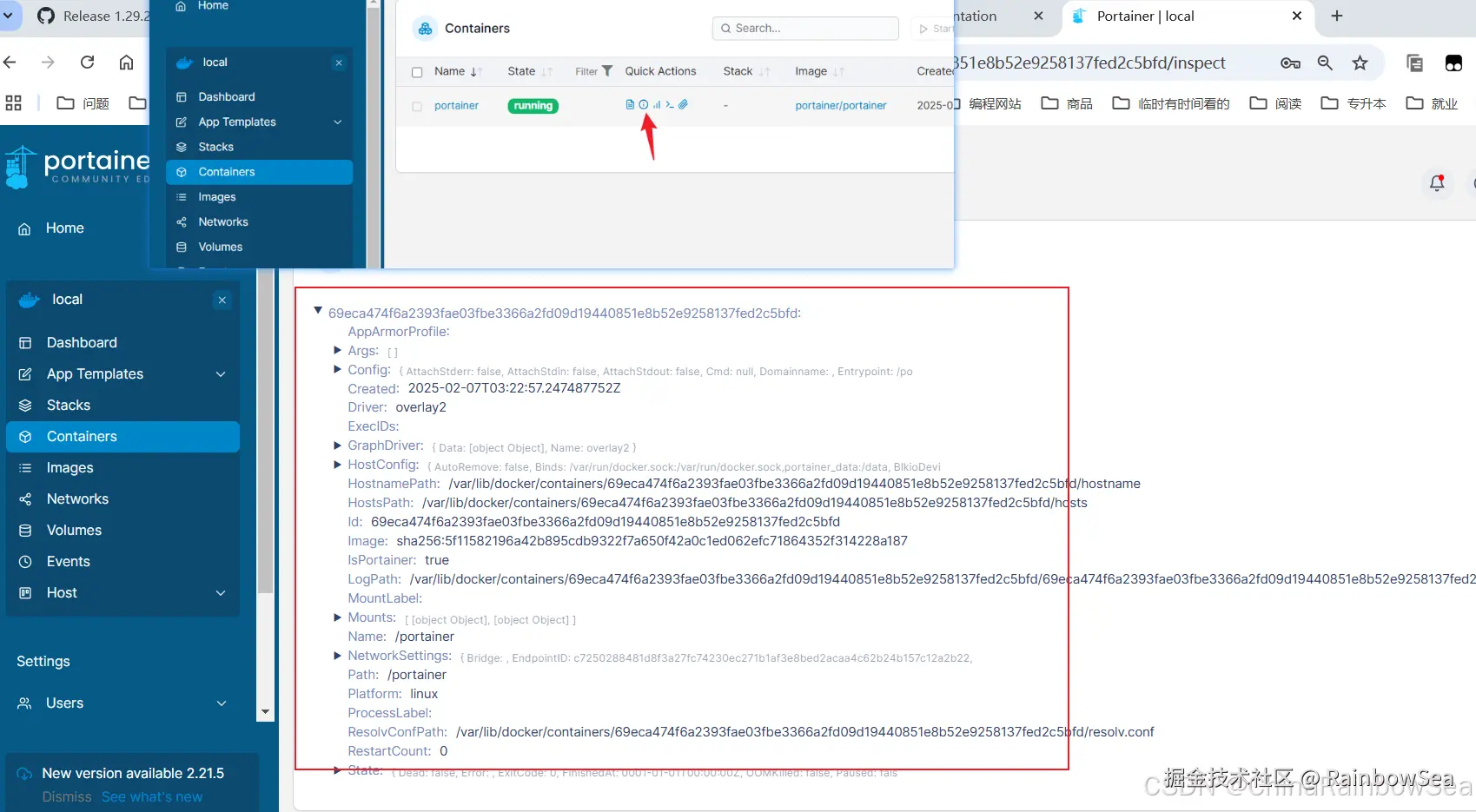Viewport: 1476px width, 812px height.
Task: Open Containers in the main sidebar
Action: point(122,437)
